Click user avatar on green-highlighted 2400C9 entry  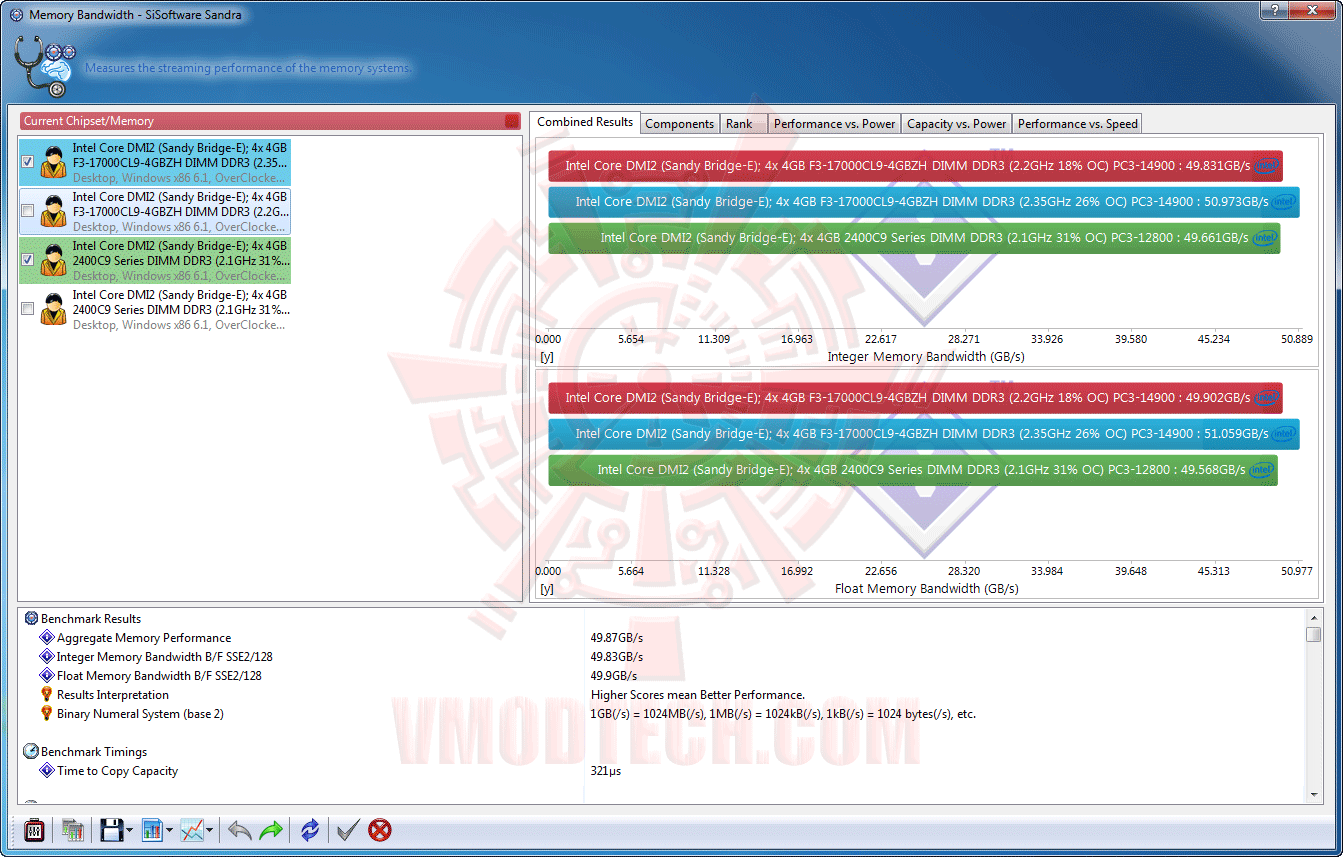[x=54, y=261]
